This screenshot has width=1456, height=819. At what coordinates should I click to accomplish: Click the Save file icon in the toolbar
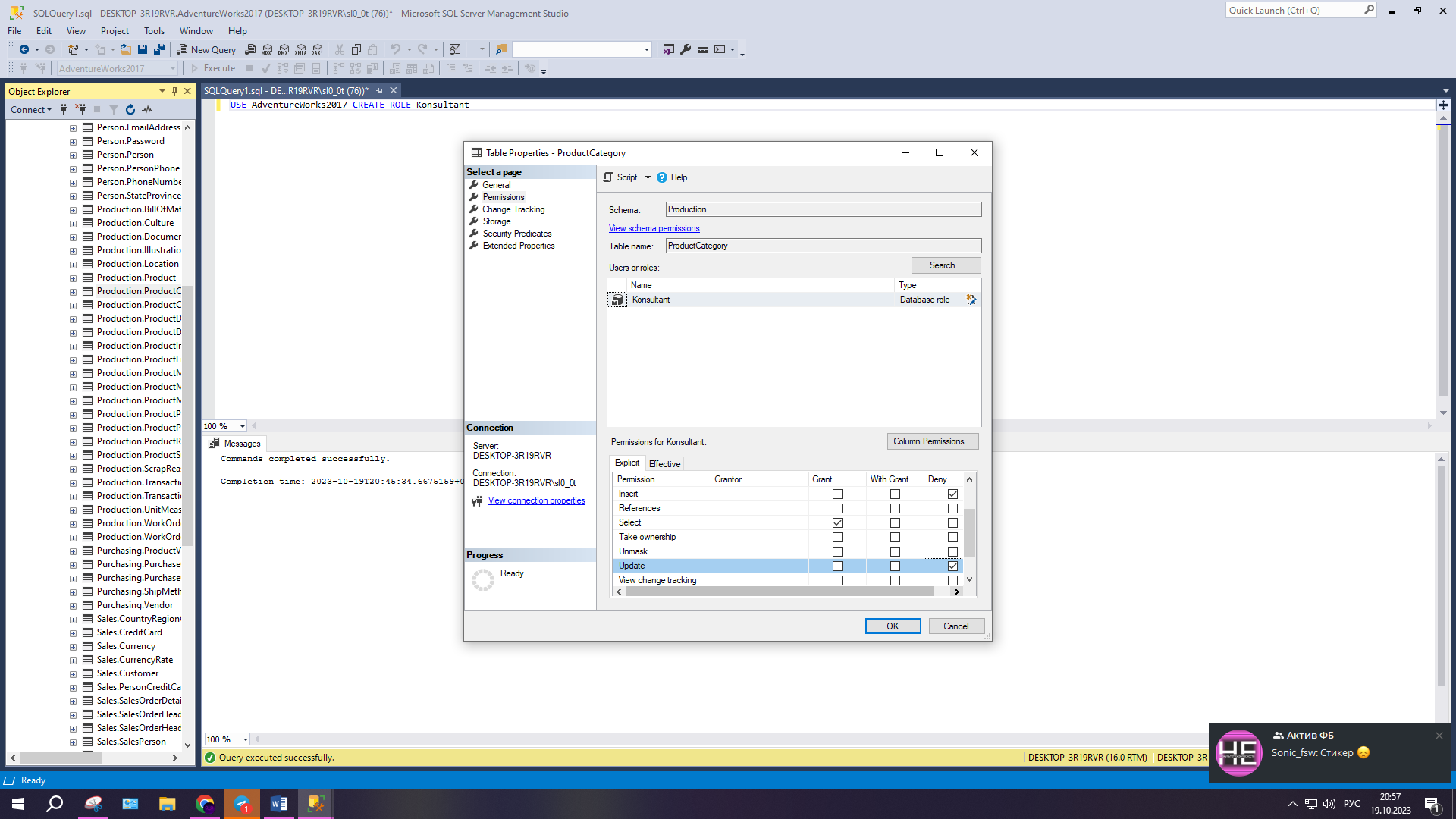[x=143, y=49]
